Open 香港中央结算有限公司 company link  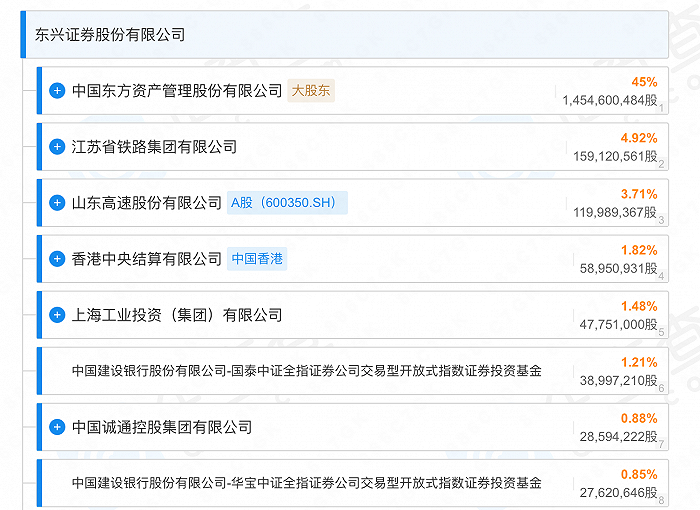click(x=147, y=259)
